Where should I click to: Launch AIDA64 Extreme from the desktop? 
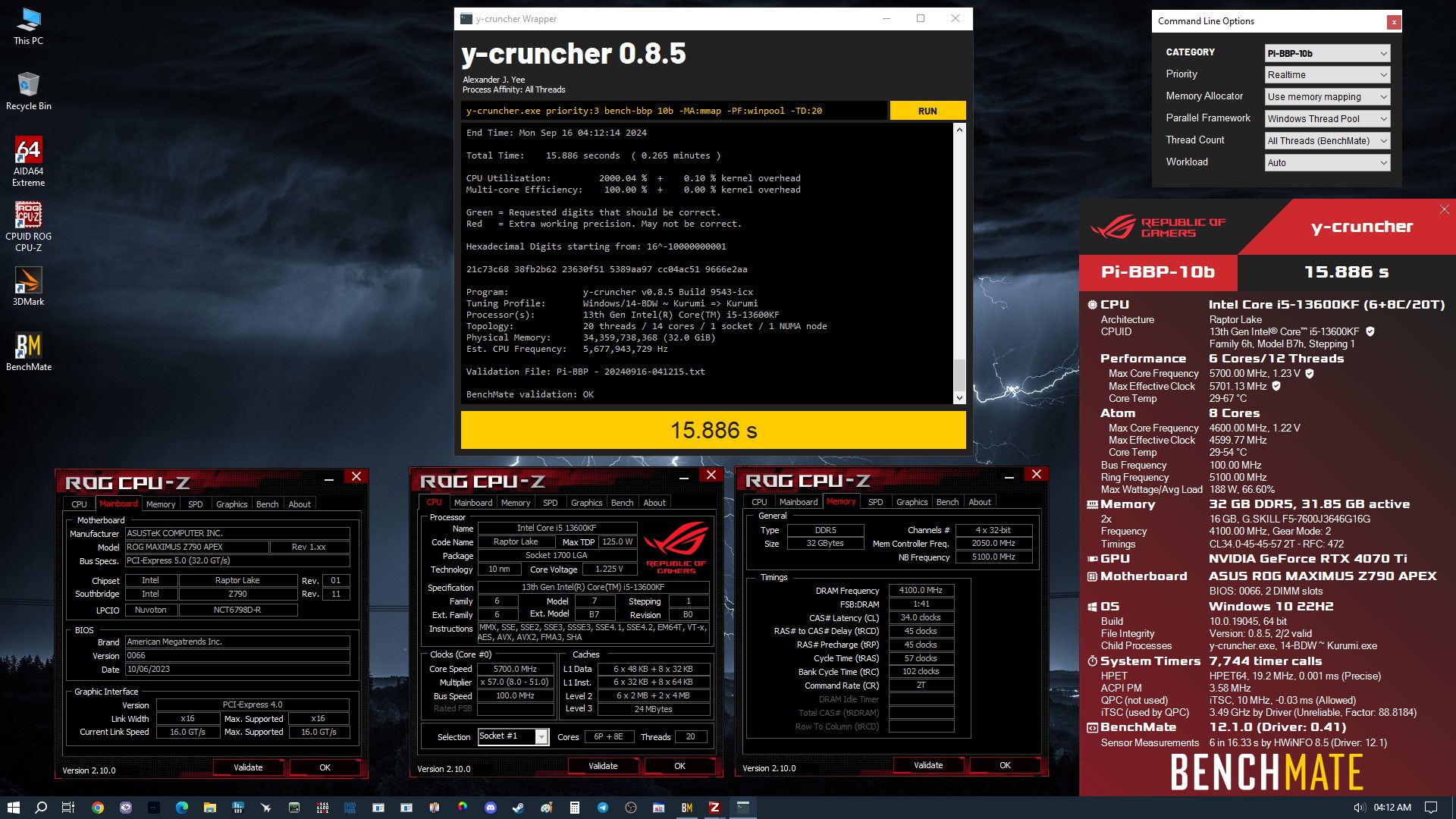[28, 162]
